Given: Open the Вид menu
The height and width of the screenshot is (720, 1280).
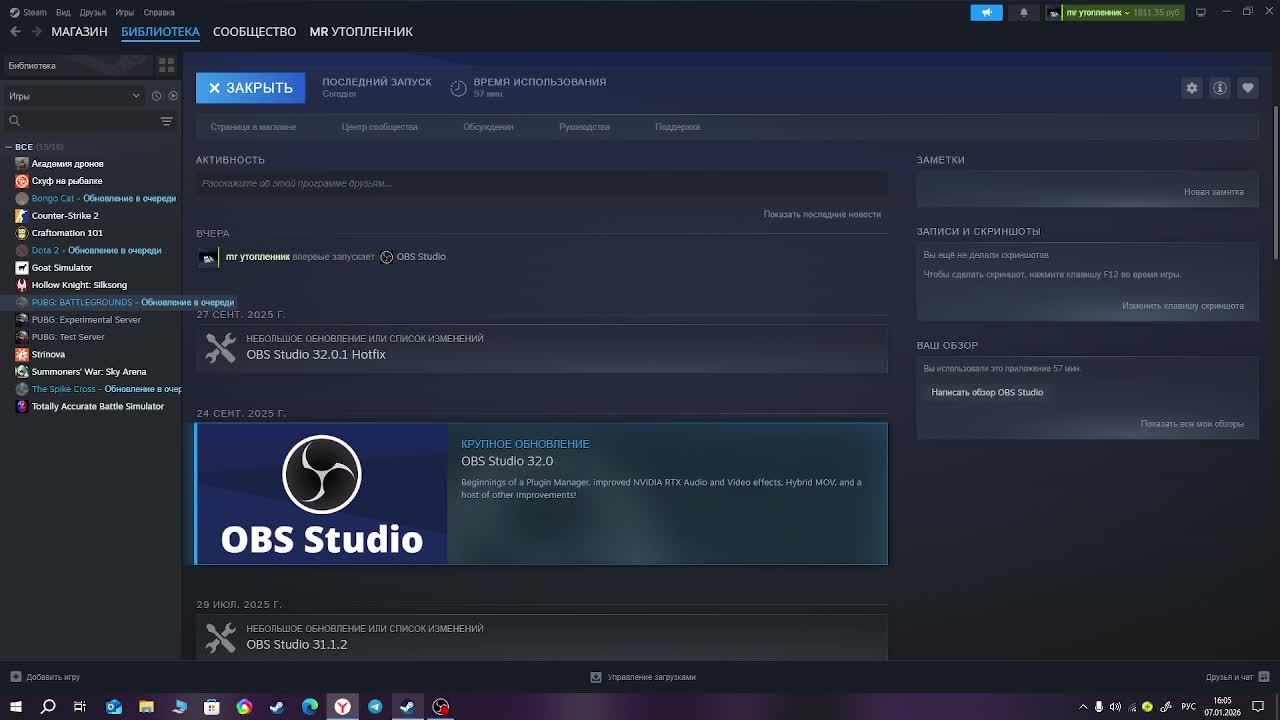Looking at the screenshot, I should 63,12.
